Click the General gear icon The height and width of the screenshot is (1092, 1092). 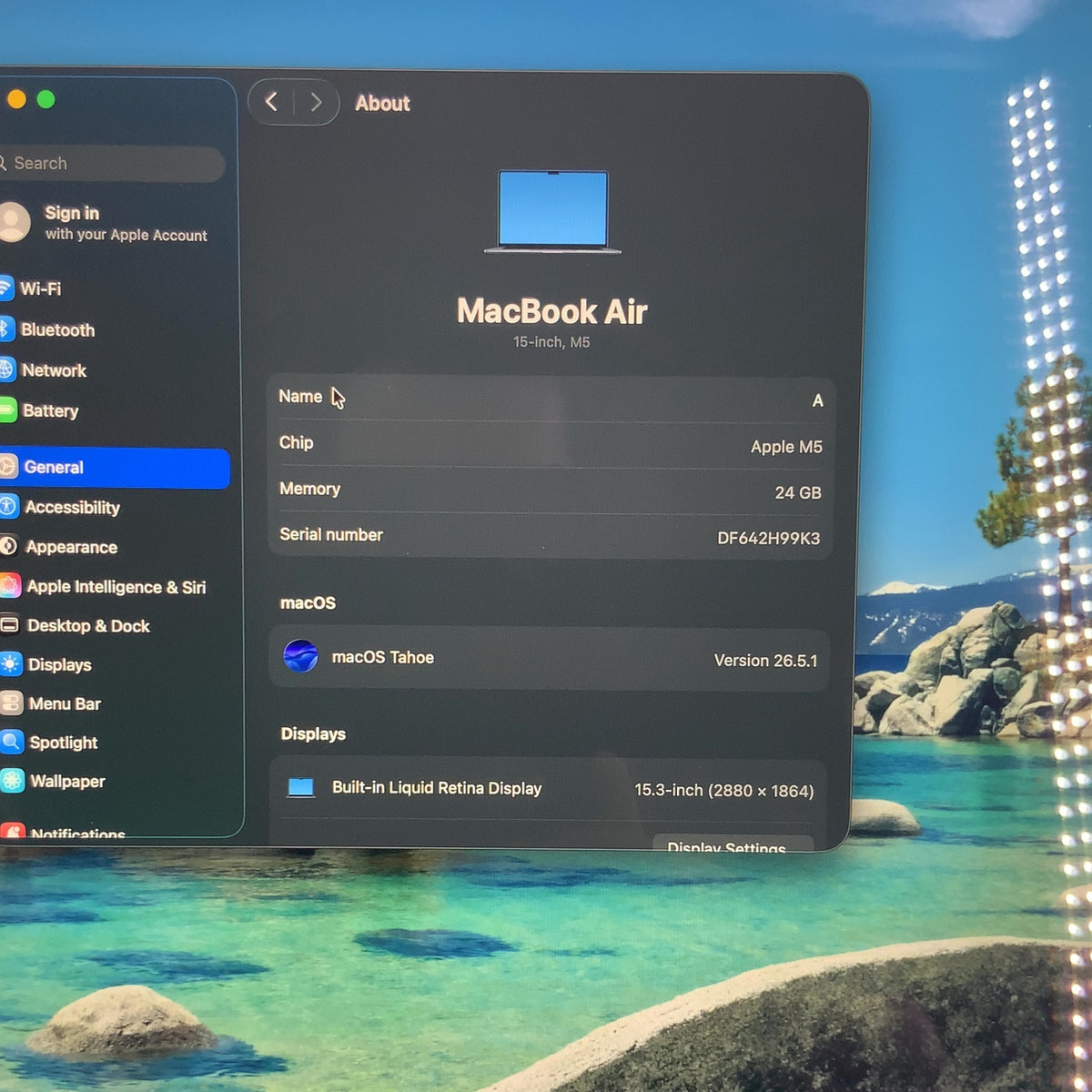click(7, 467)
